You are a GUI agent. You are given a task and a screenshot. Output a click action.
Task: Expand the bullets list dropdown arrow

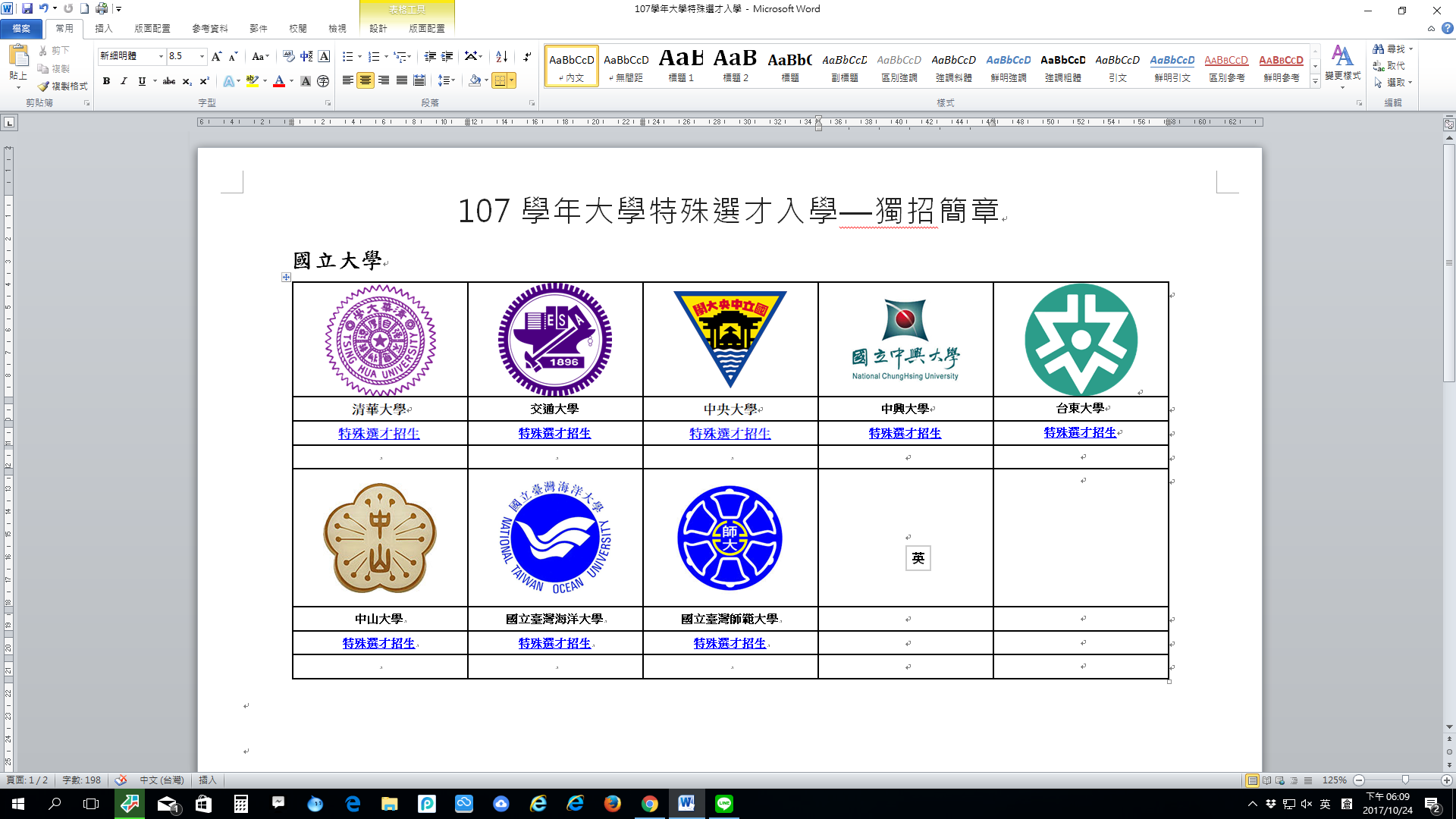click(359, 56)
